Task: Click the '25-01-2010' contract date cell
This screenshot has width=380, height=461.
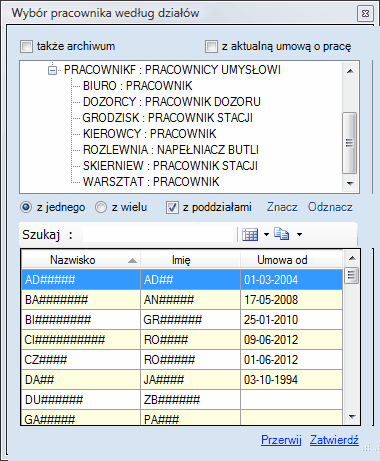Action: click(x=292, y=320)
